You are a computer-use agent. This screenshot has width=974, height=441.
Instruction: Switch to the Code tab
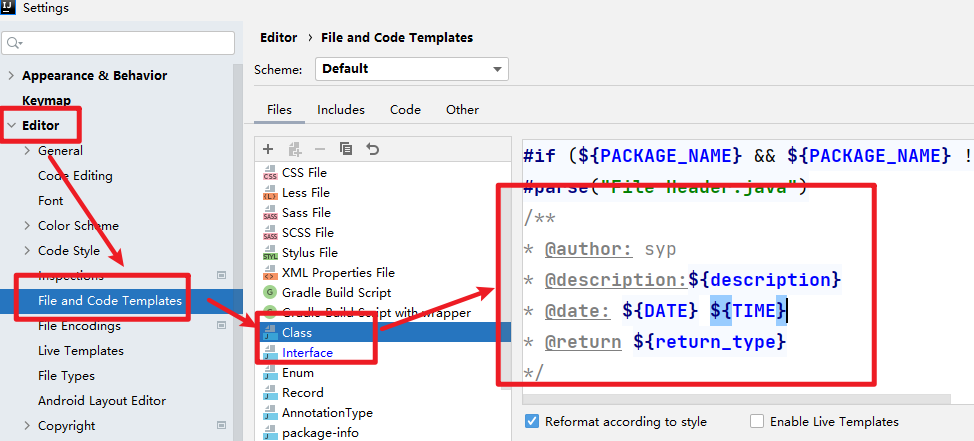[x=406, y=110]
